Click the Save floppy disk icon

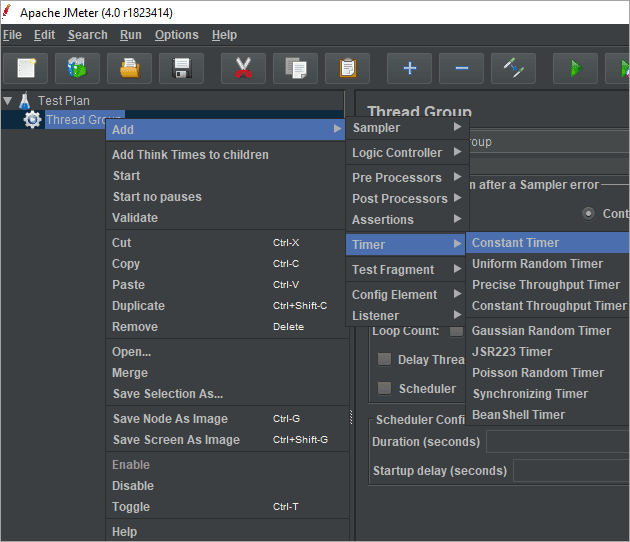(x=182, y=68)
